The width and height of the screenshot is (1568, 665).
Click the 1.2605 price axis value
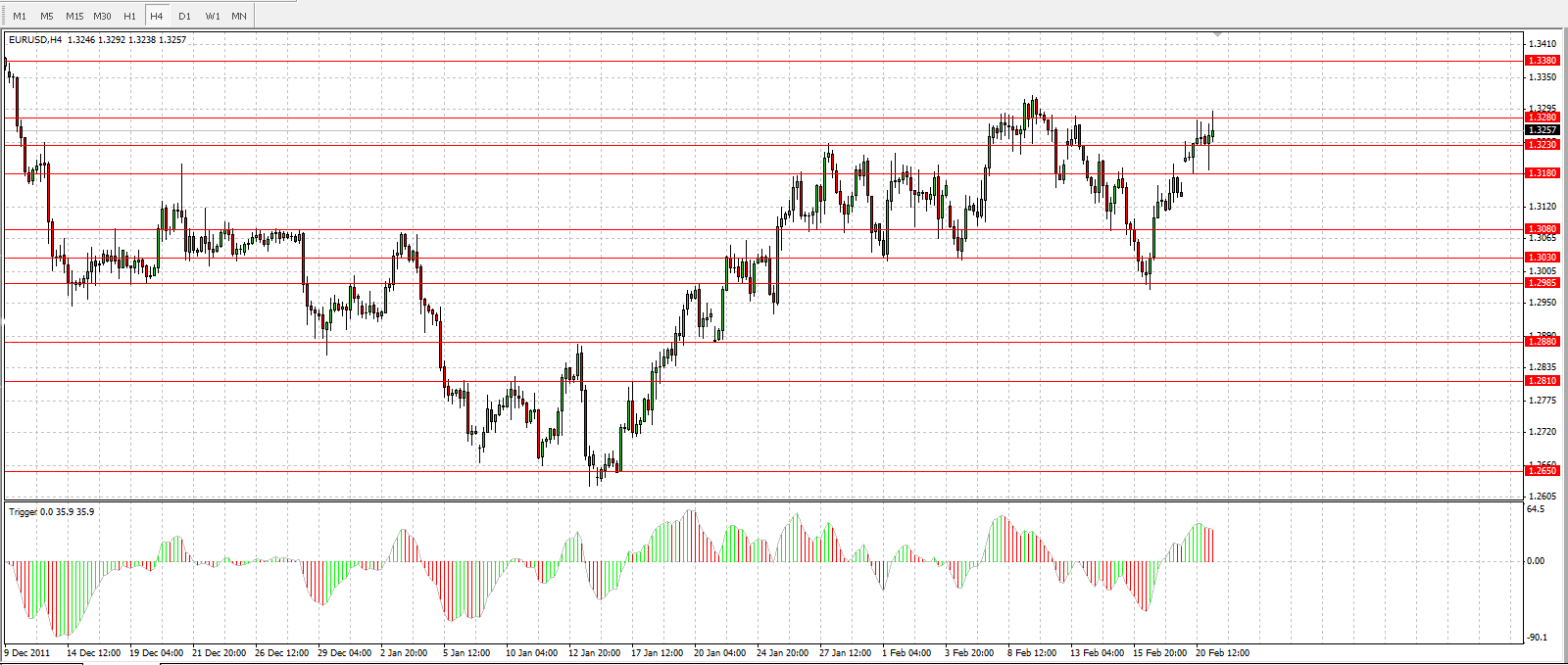(x=1543, y=497)
